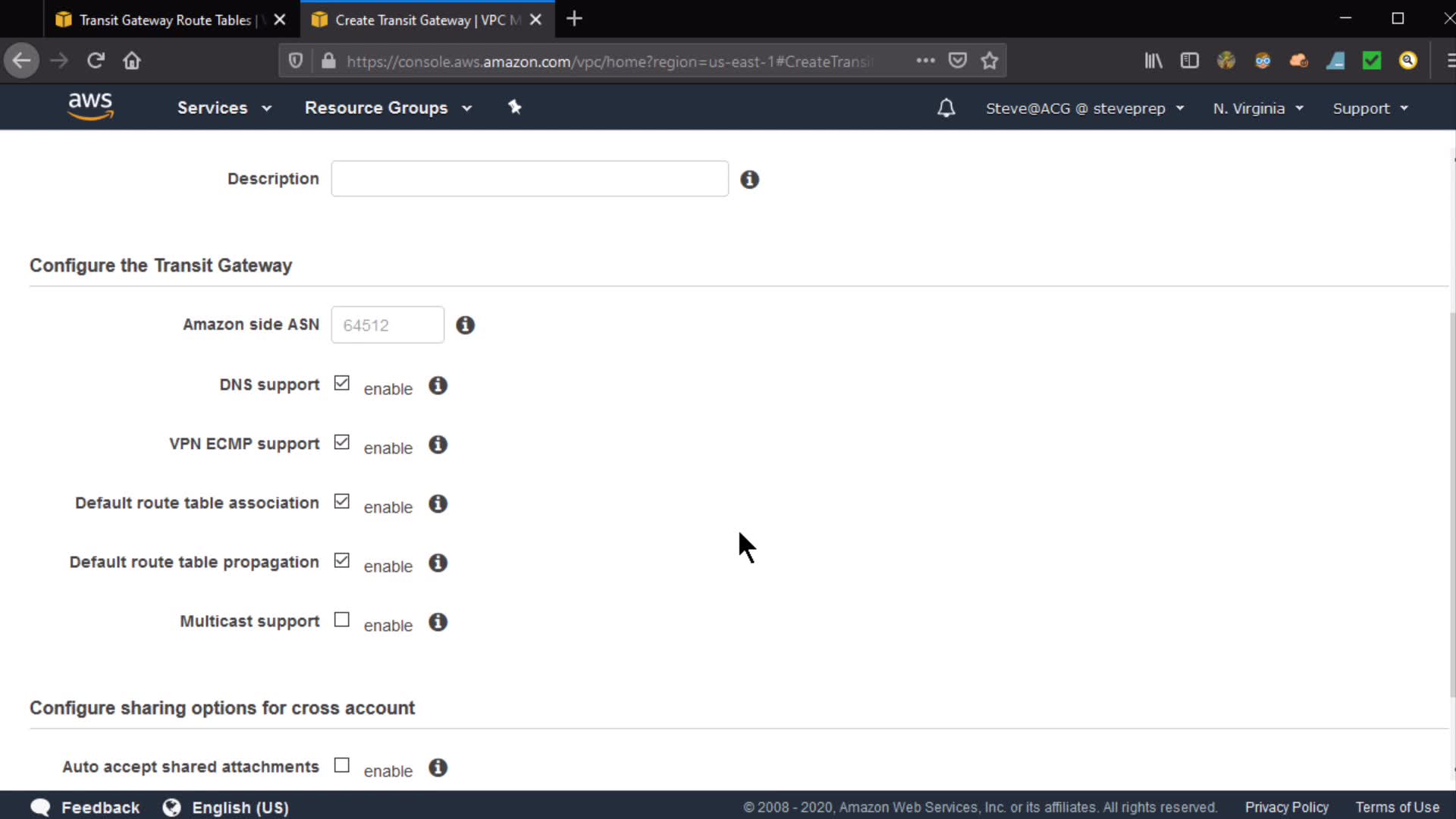Uncheck VPN ECMP support
Screen dimensions: 1456x819
point(342,443)
